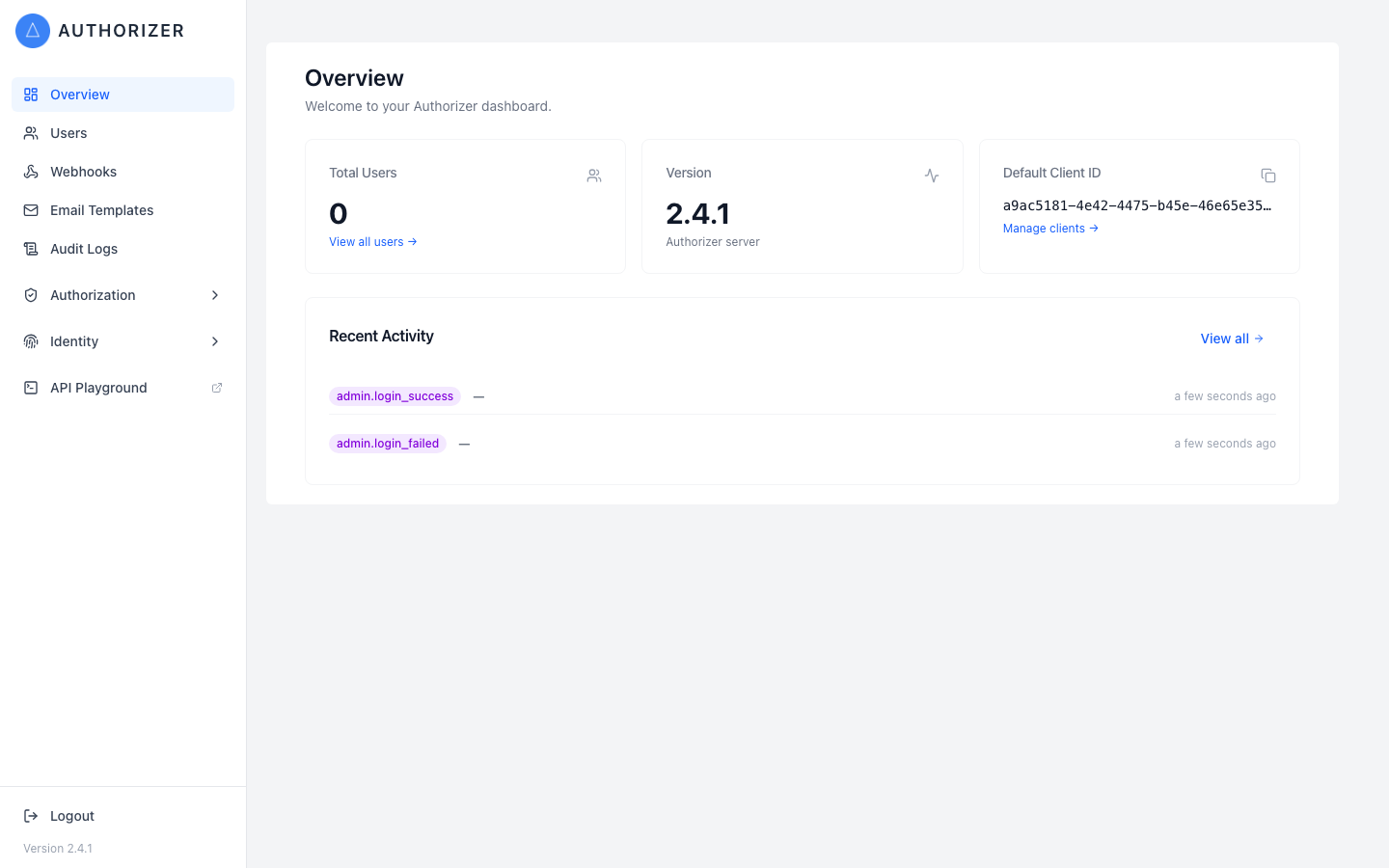Click the activity pulse icon in Version card
The image size is (1389, 868).
coord(932,176)
